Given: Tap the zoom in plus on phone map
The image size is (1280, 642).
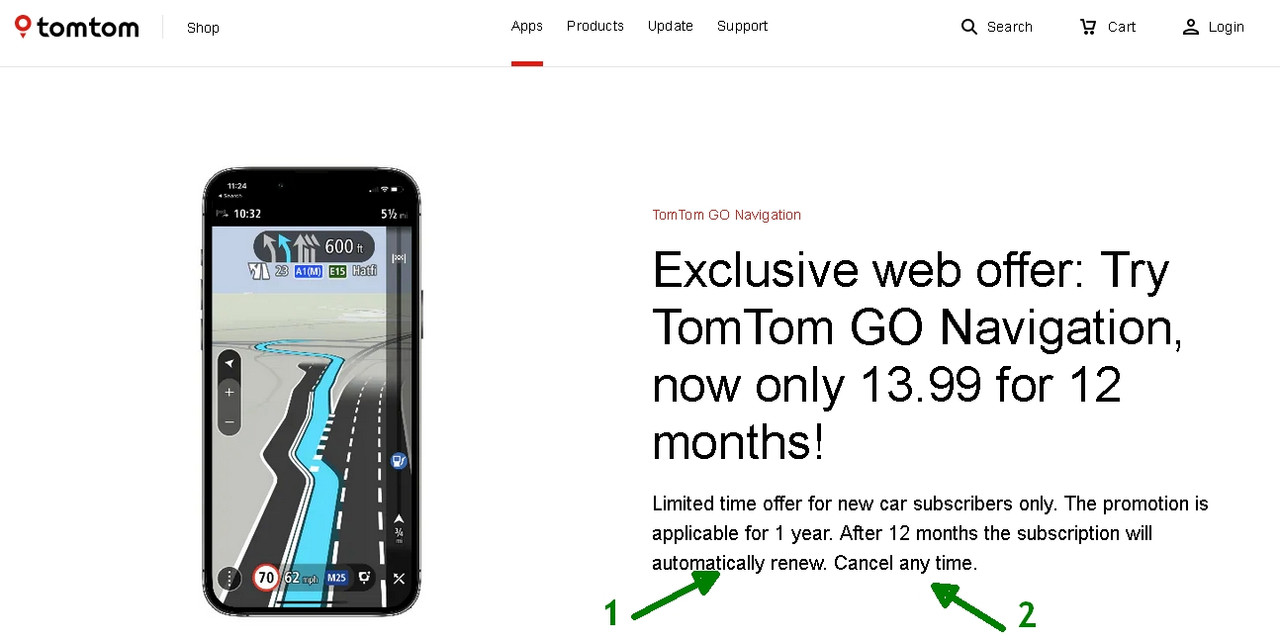Looking at the screenshot, I should coord(229,392).
